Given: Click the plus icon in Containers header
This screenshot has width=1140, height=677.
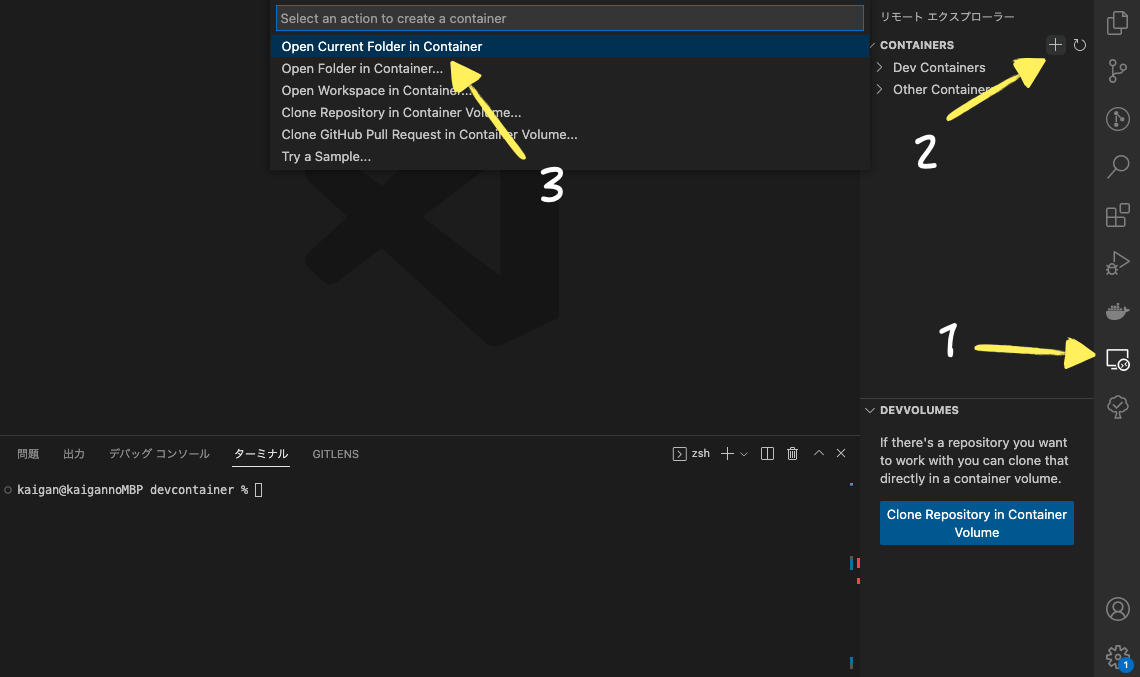Looking at the screenshot, I should 1055,45.
